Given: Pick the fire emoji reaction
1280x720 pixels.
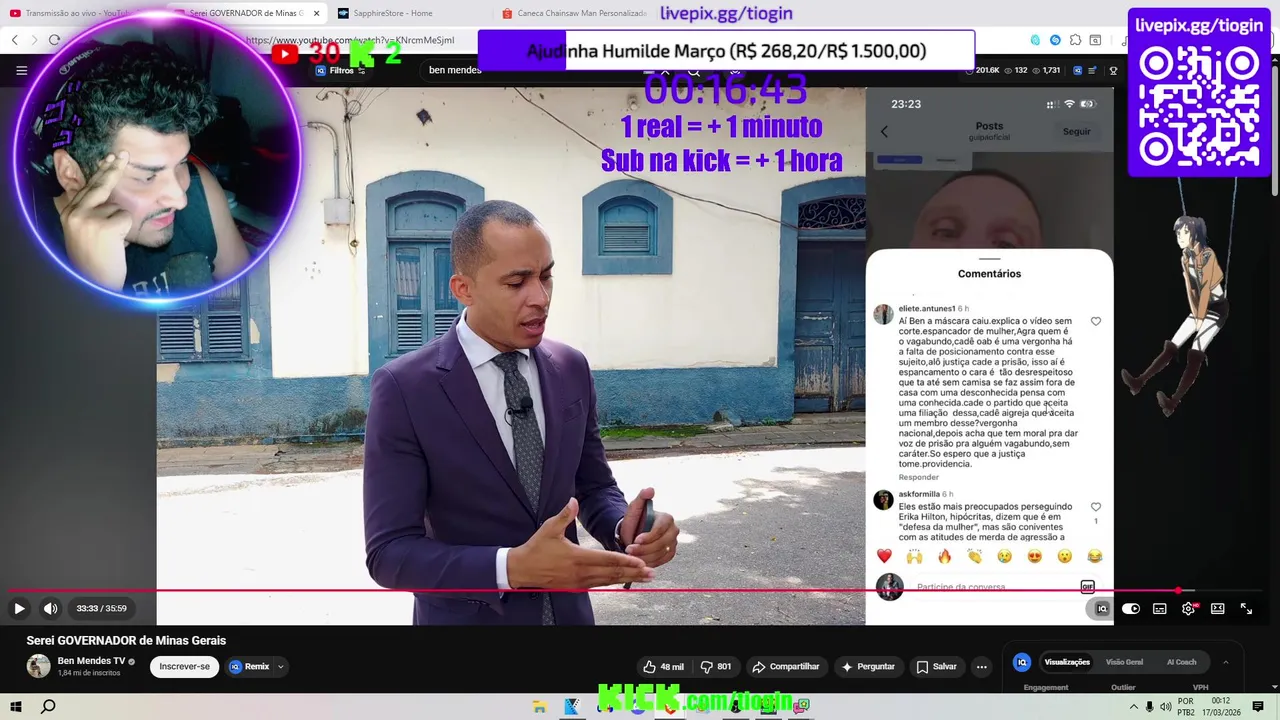Looking at the screenshot, I should tap(944, 556).
